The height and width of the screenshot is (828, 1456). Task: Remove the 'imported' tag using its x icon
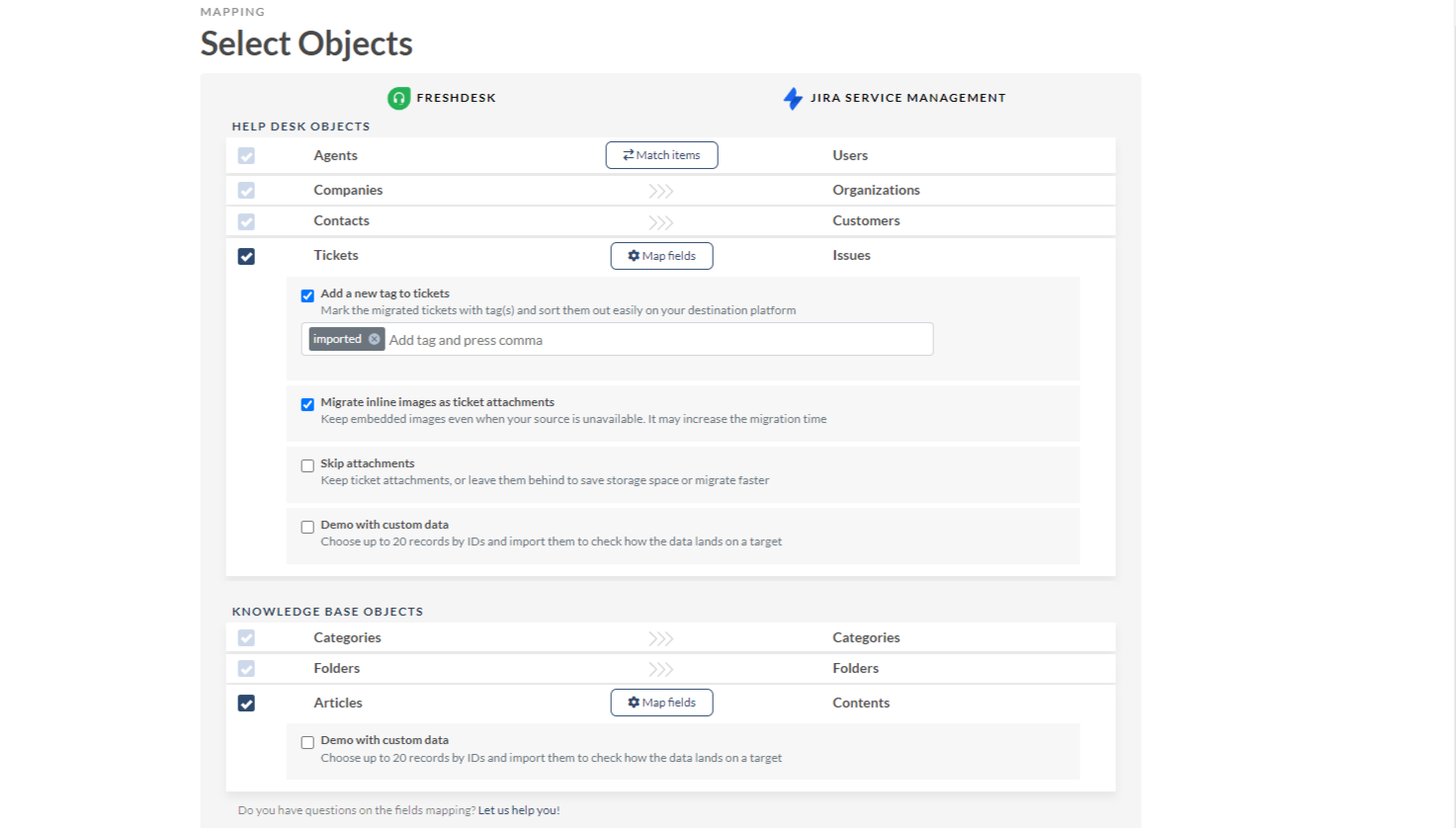(x=375, y=339)
